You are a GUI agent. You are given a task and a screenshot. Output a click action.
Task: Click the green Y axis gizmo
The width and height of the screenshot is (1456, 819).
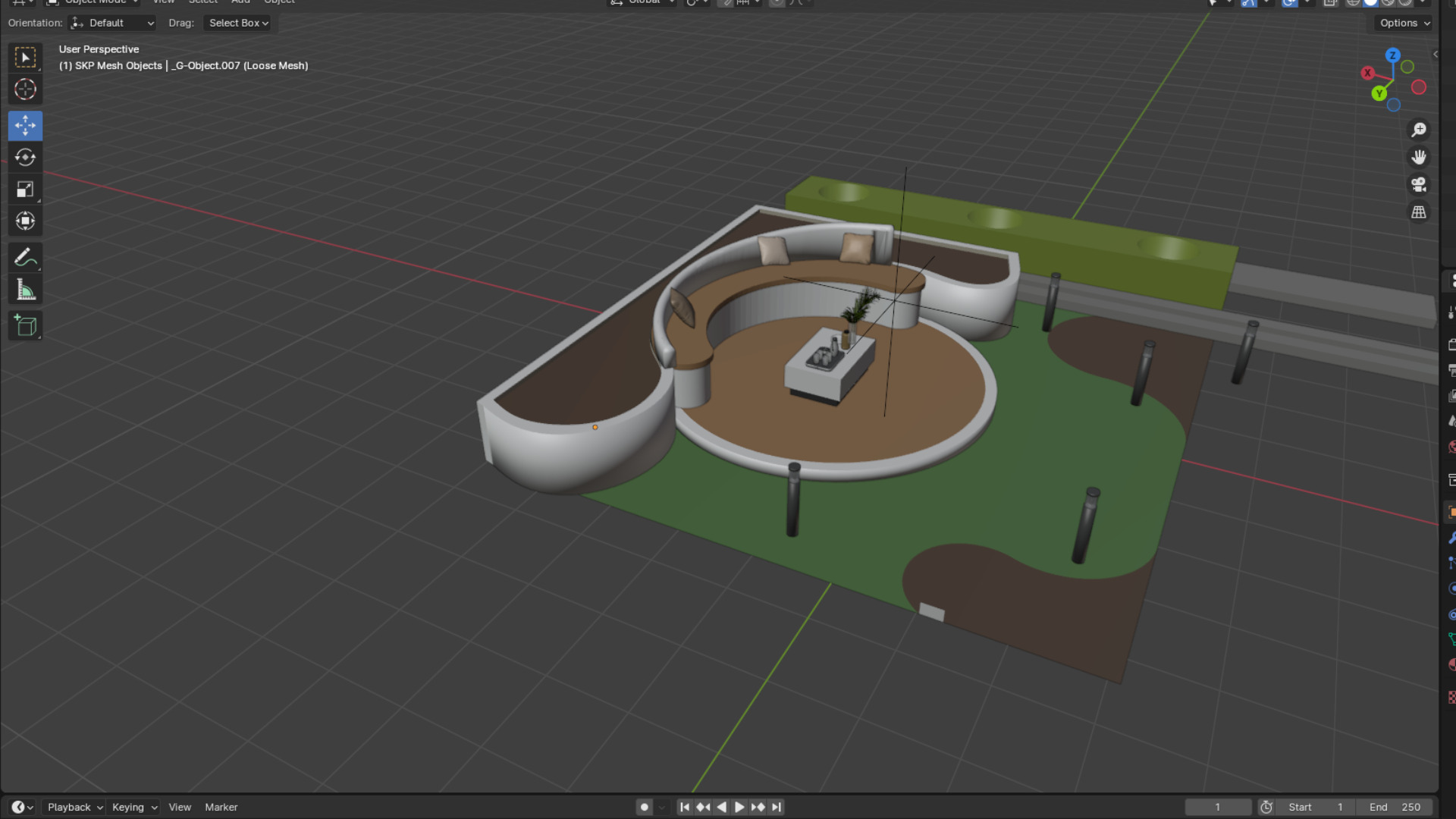pos(1379,93)
